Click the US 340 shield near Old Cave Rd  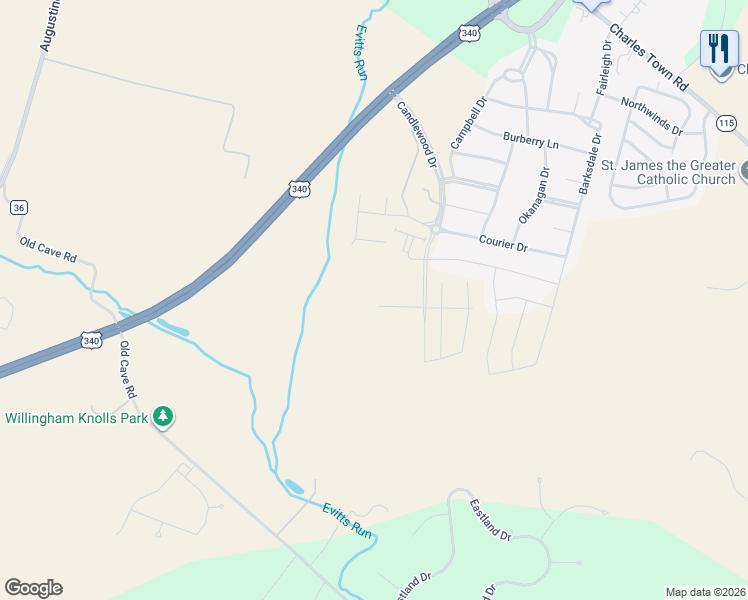click(x=91, y=340)
